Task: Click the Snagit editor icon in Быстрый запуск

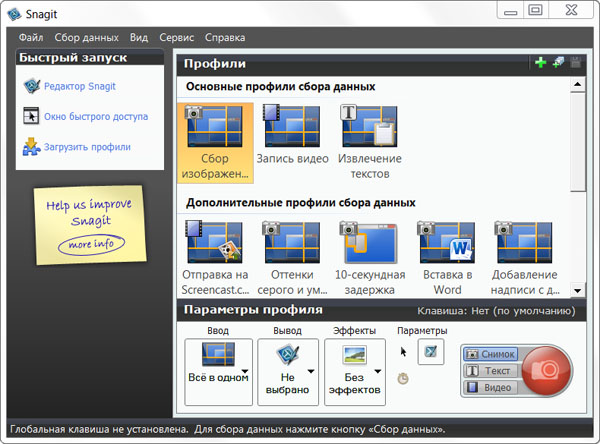Action: coord(31,86)
